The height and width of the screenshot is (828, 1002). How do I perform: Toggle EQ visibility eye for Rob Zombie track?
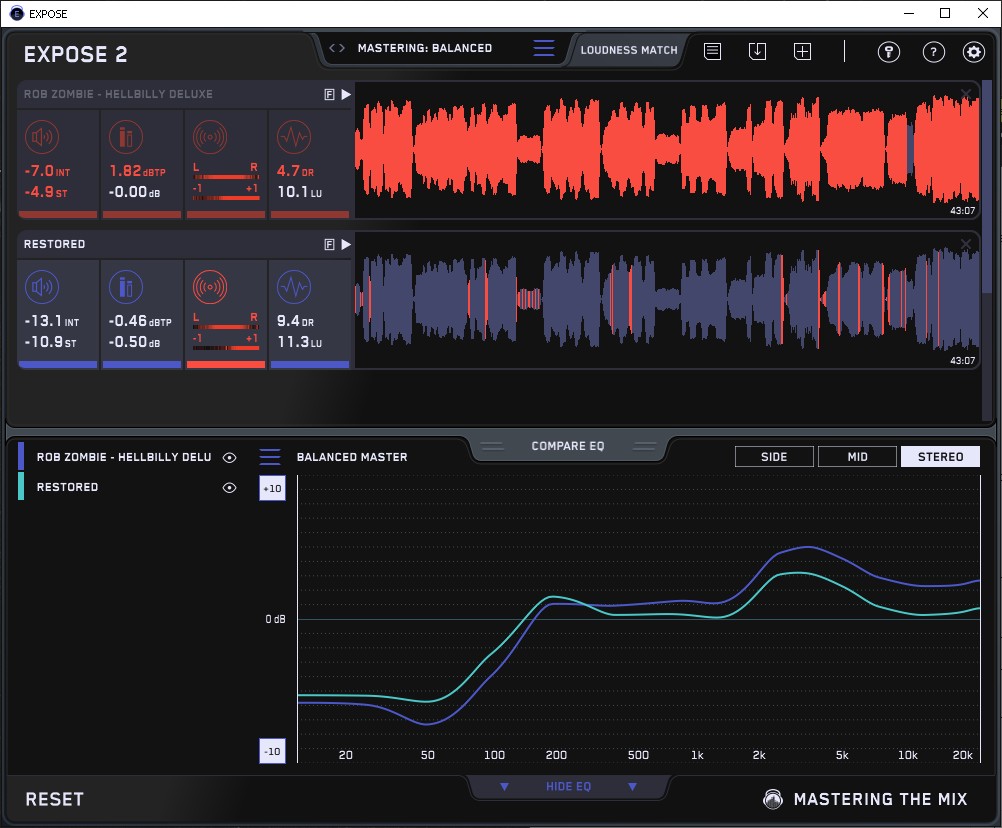click(230, 457)
